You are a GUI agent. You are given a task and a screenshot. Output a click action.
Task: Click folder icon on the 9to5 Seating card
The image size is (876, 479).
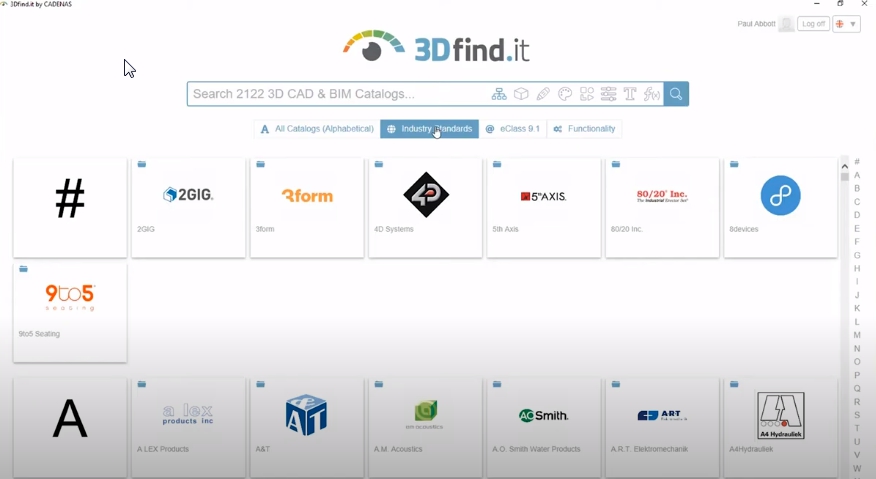click(23, 269)
